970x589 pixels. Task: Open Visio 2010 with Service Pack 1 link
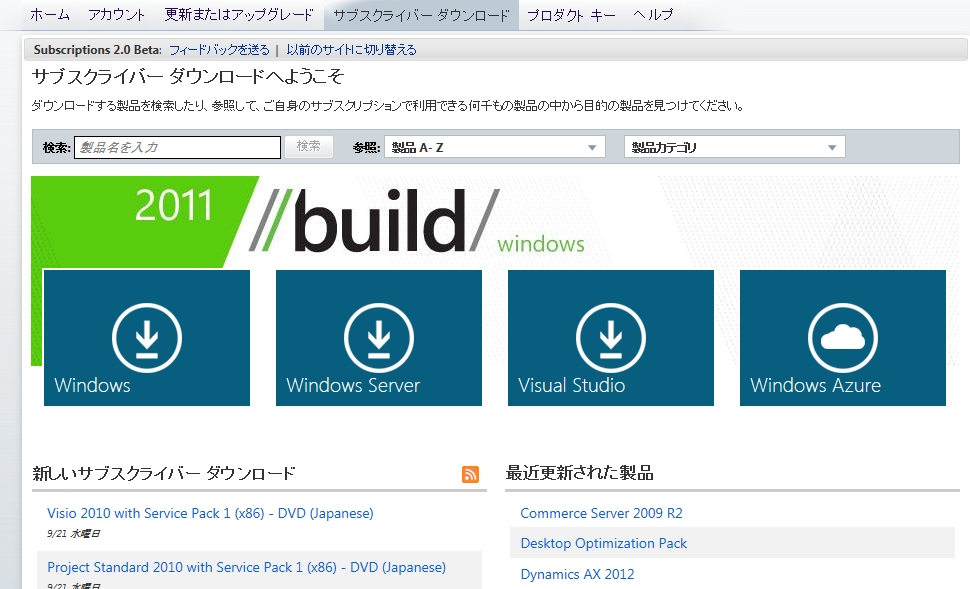[210, 513]
